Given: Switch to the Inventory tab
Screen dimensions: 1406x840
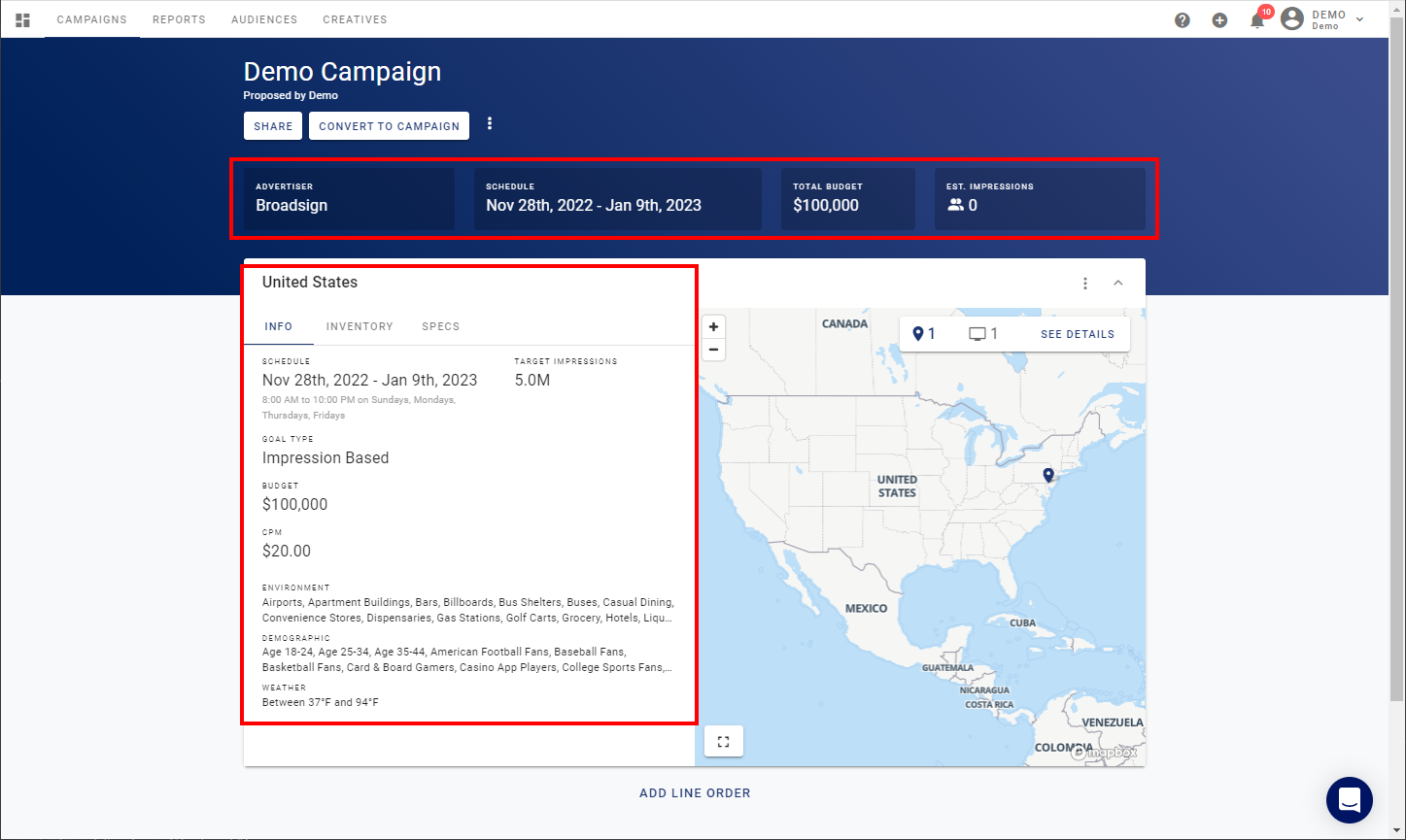Looking at the screenshot, I should coord(360,326).
